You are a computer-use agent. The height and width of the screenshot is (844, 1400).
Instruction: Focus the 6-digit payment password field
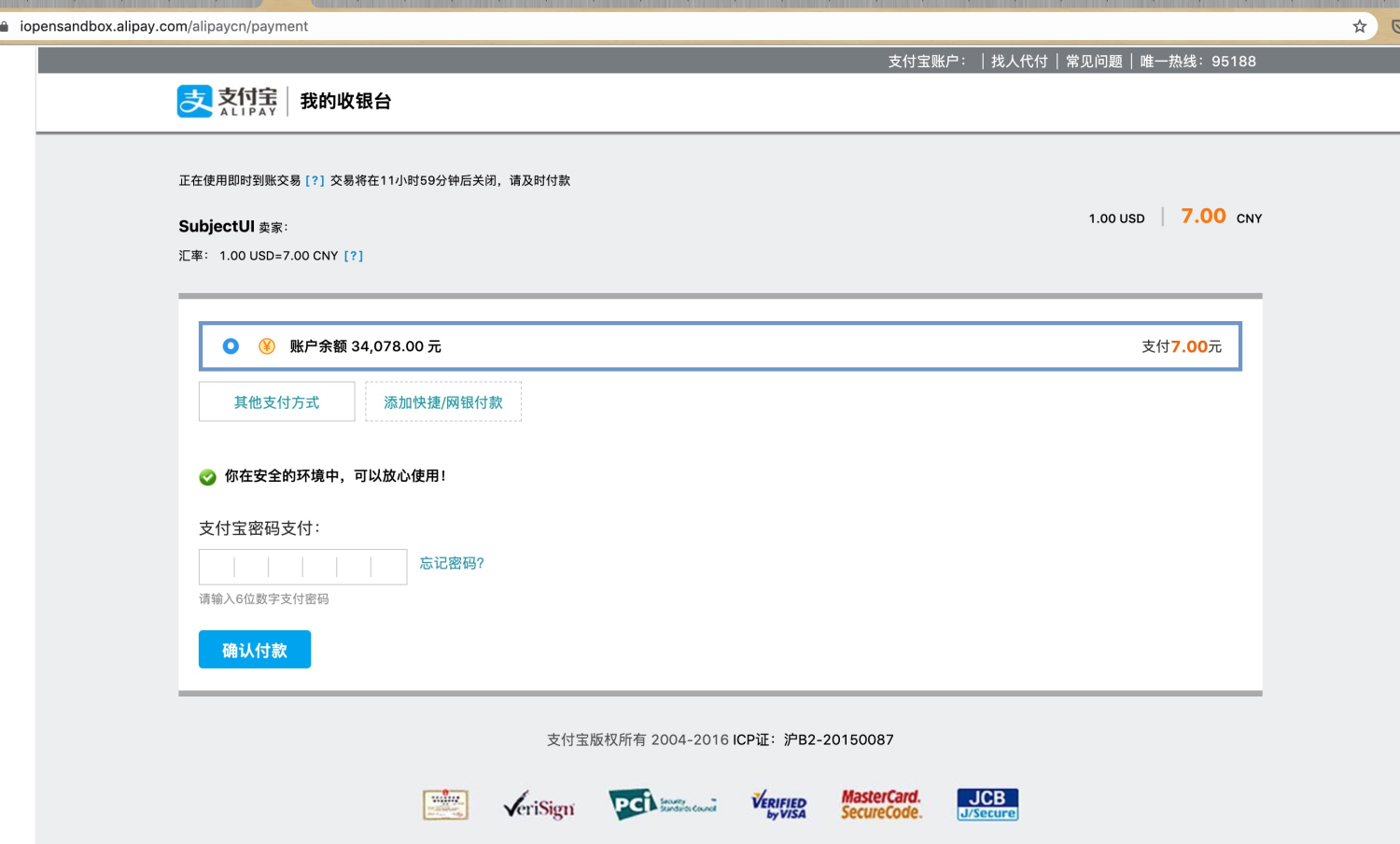click(303, 567)
